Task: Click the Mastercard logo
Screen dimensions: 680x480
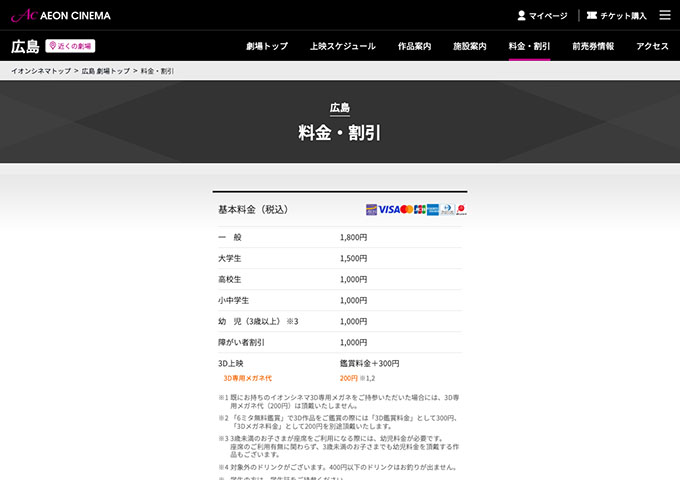Action: tap(406, 209)
